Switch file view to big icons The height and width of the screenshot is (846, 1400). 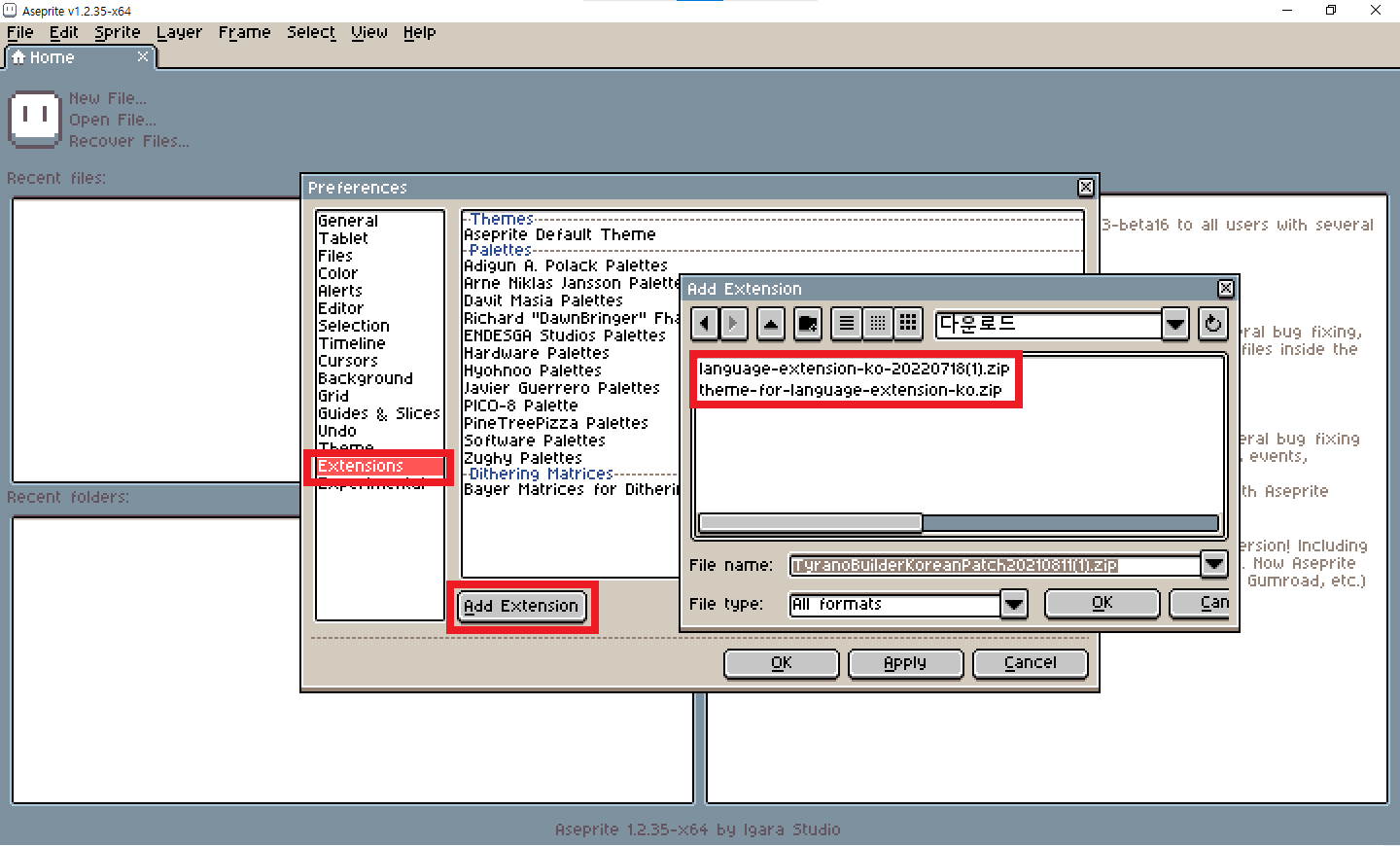[x=908, y=324]
